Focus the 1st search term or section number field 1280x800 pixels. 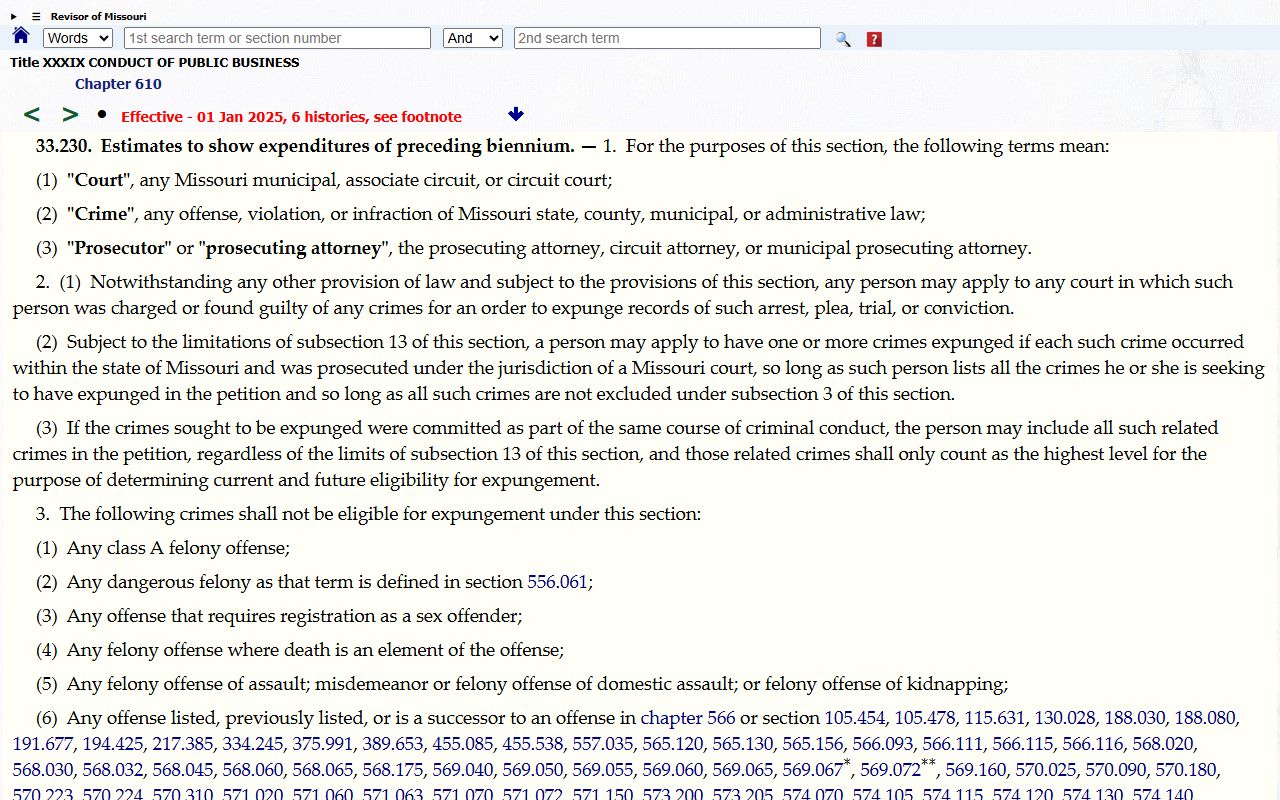pos(278,38)
